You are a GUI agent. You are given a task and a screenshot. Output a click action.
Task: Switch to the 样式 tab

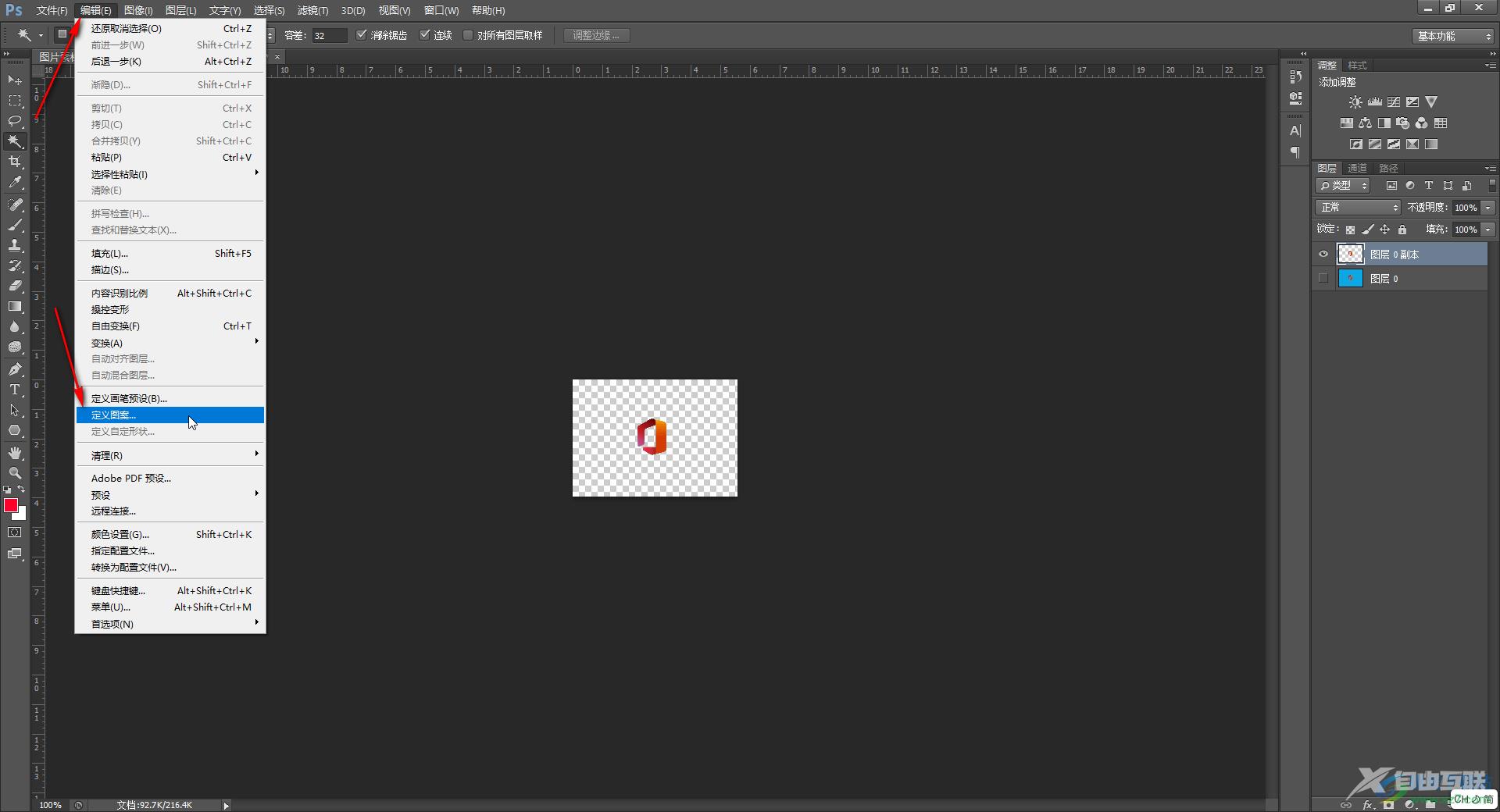click(x=1357, y=65)
